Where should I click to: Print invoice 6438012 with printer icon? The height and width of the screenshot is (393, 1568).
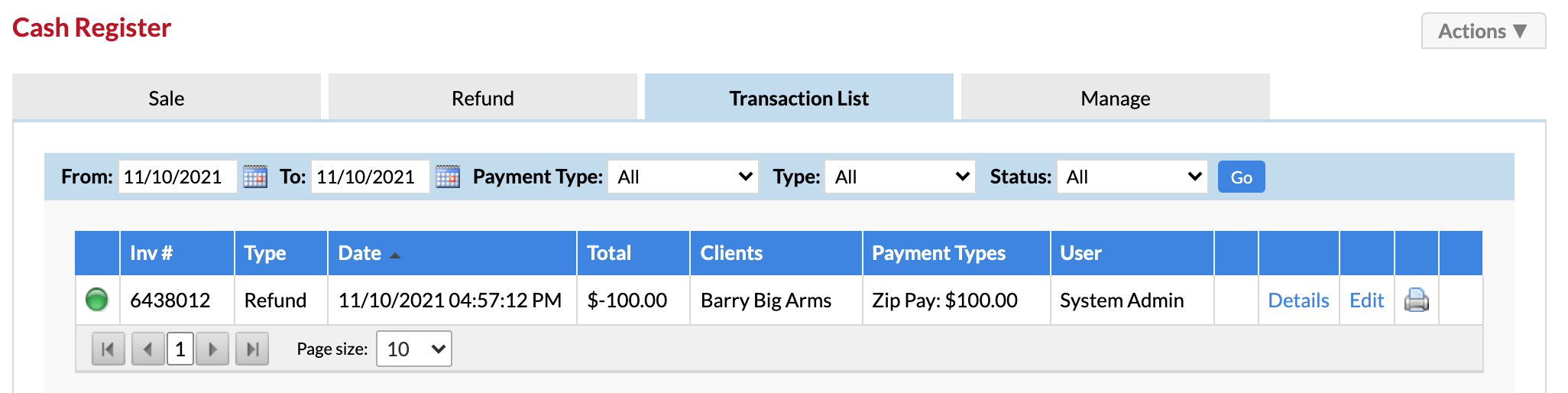coord(1417,300)
